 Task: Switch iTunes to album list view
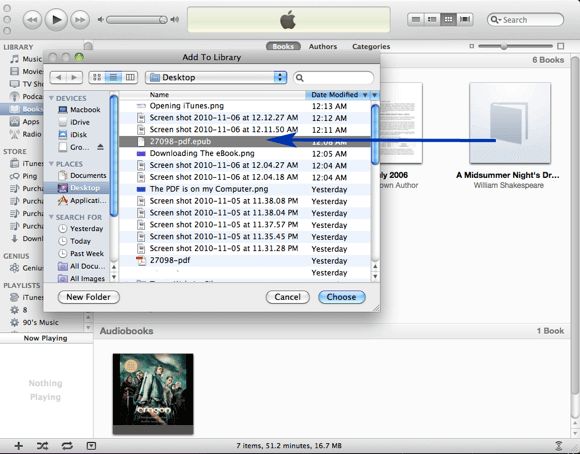(432, 19)
